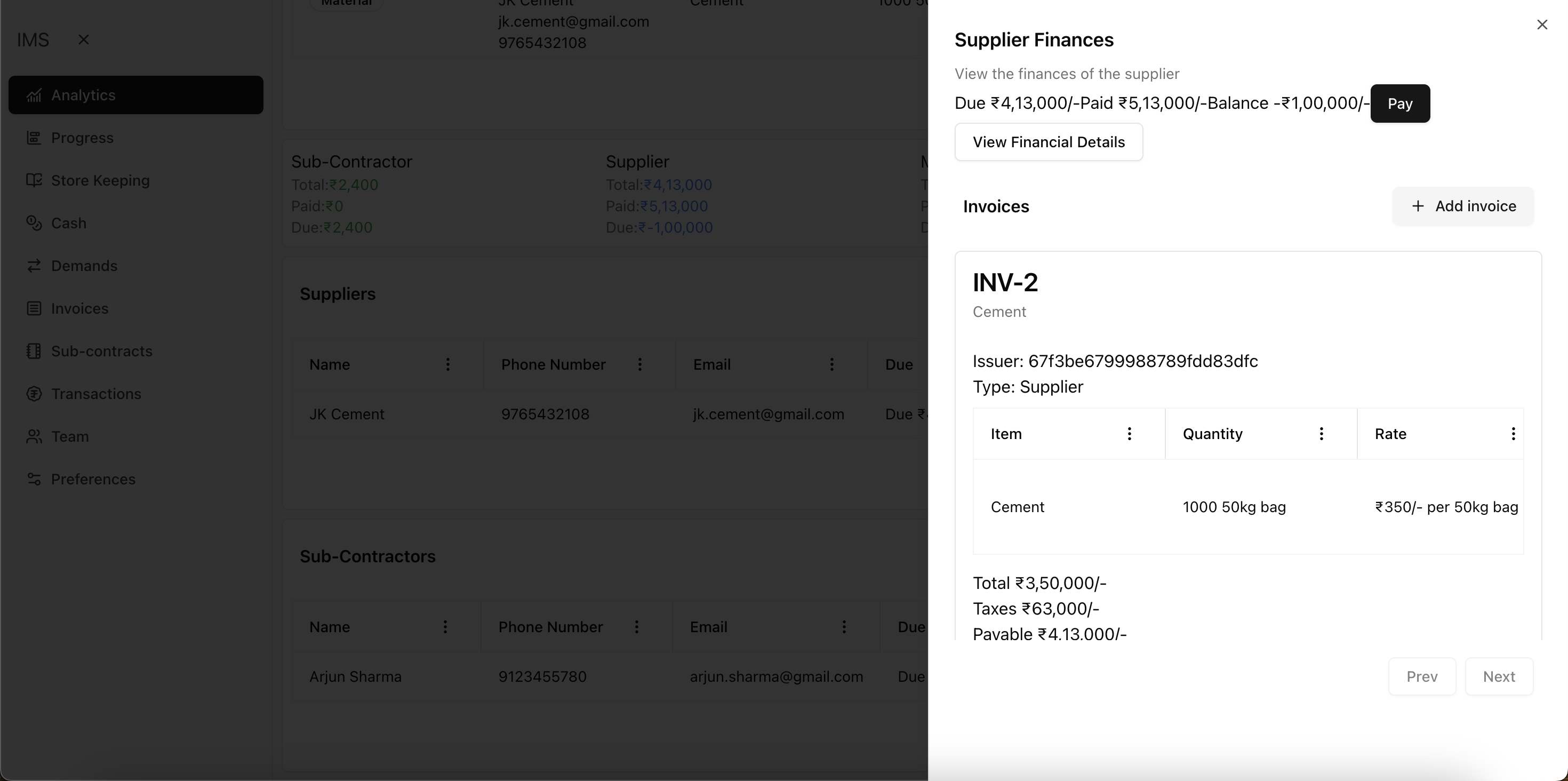1568x781 pixels.
Task: Click the Progress icon in sidebar
Action: tap(34, 138)
